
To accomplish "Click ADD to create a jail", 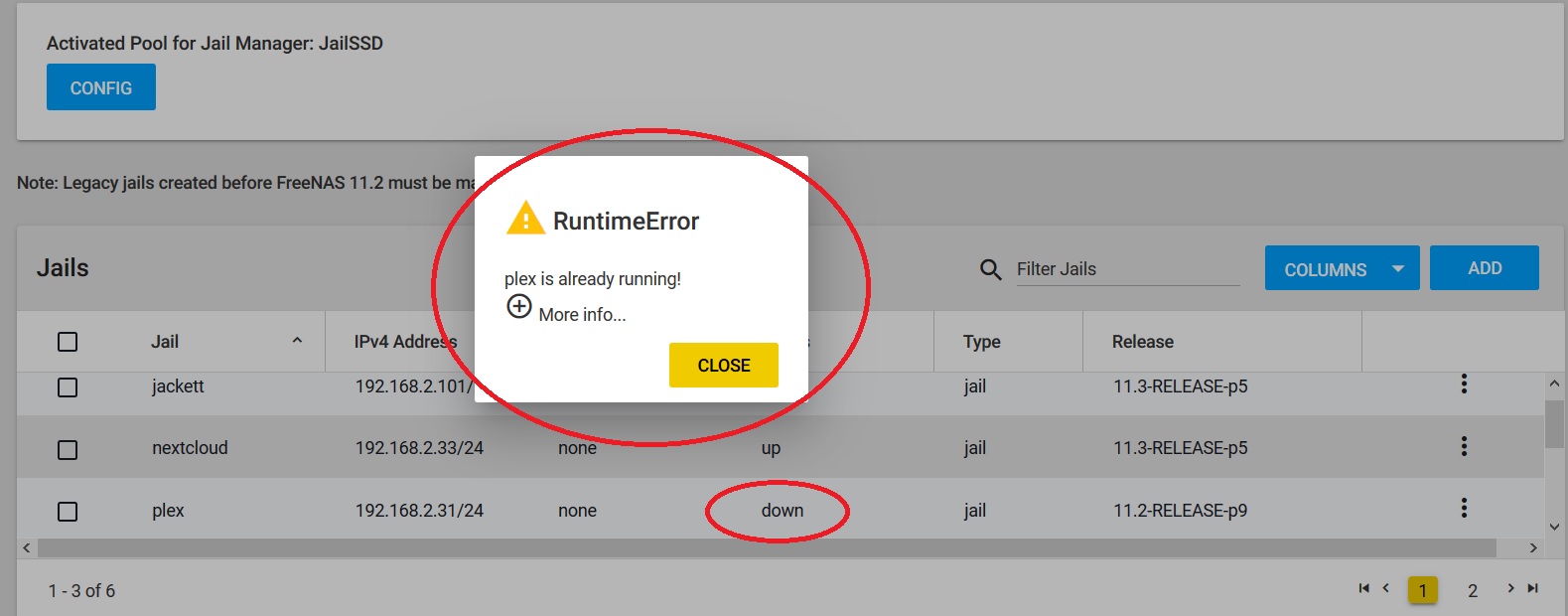I will click(x=1485, y=268).
